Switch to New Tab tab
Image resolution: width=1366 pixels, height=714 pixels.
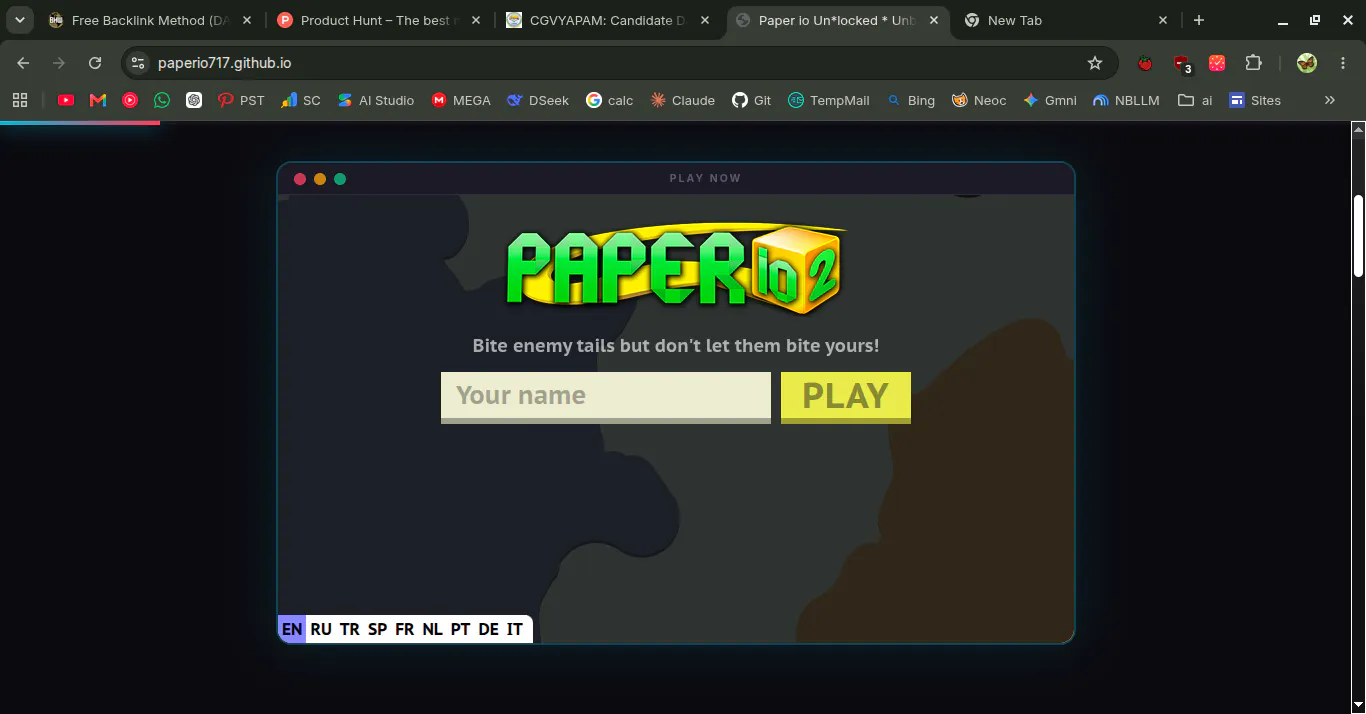click(1066, 20)
